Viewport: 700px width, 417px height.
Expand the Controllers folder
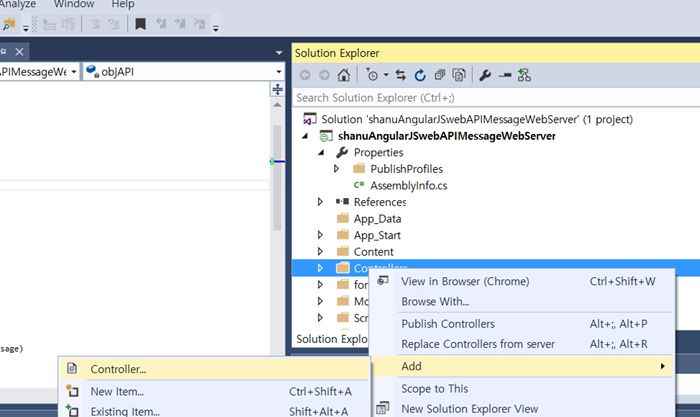pos(320,268)
